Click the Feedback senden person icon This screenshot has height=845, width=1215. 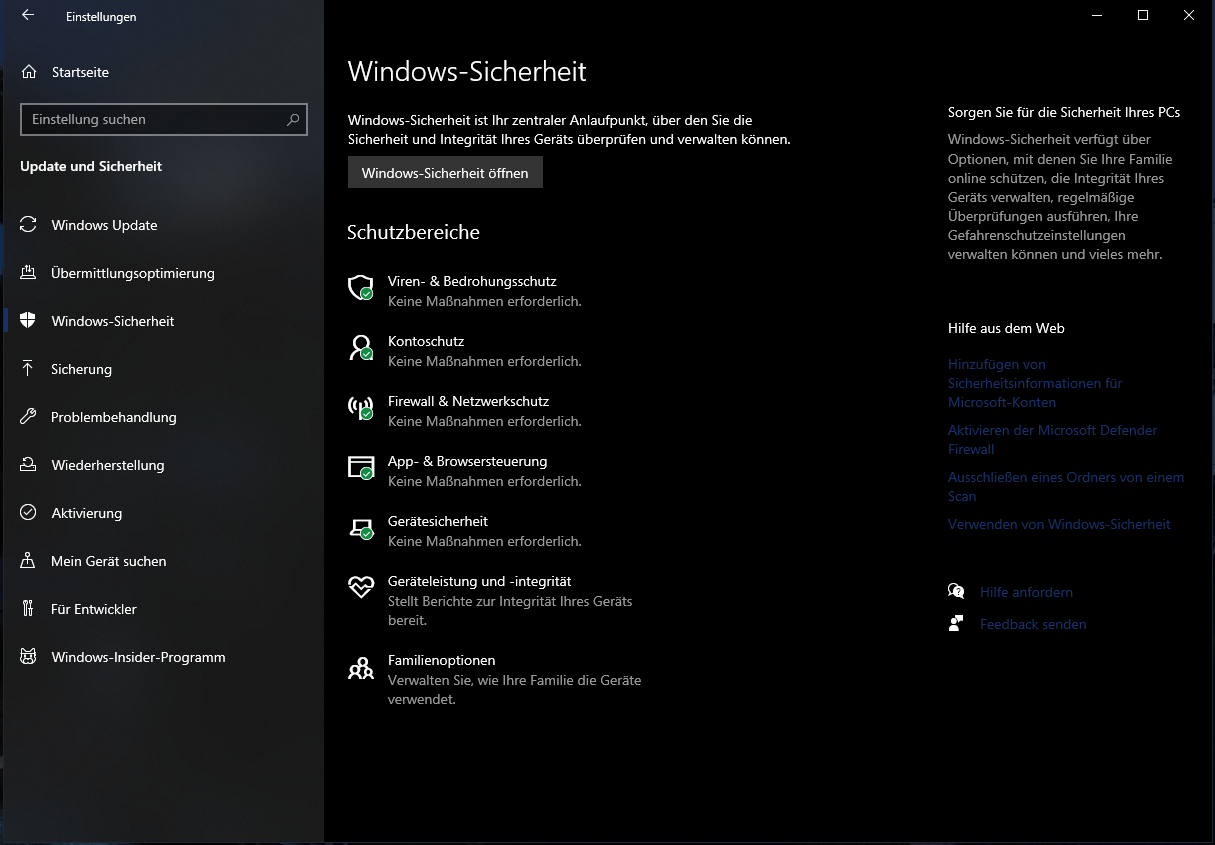point(956,623)
